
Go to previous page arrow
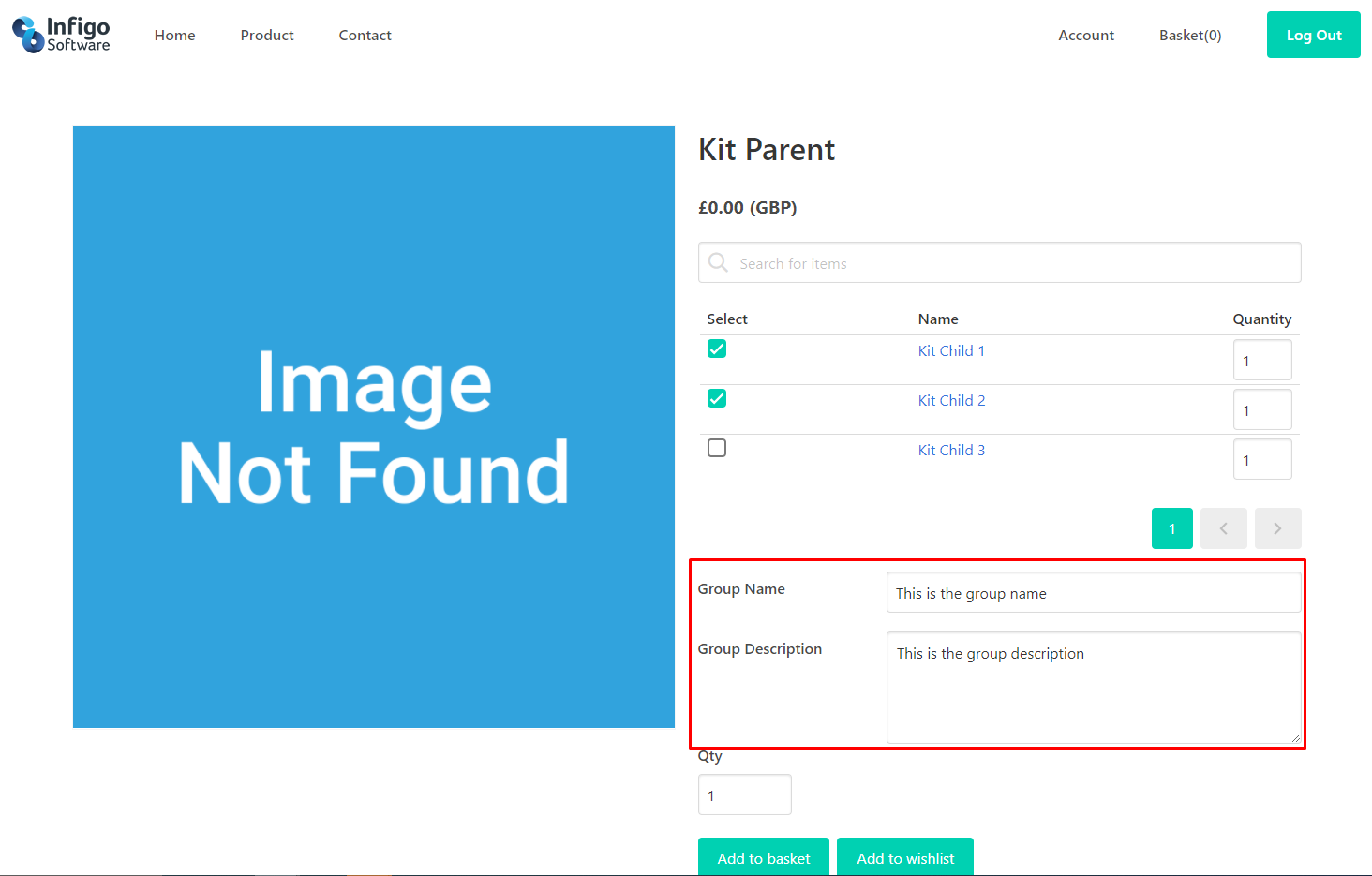coord(1224,528)
